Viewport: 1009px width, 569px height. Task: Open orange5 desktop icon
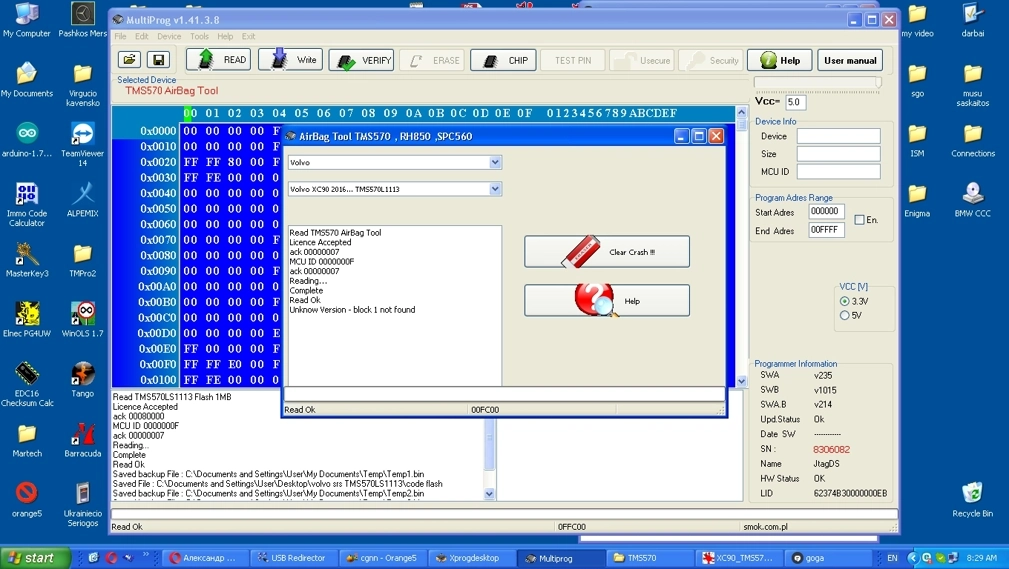[26, 499]
